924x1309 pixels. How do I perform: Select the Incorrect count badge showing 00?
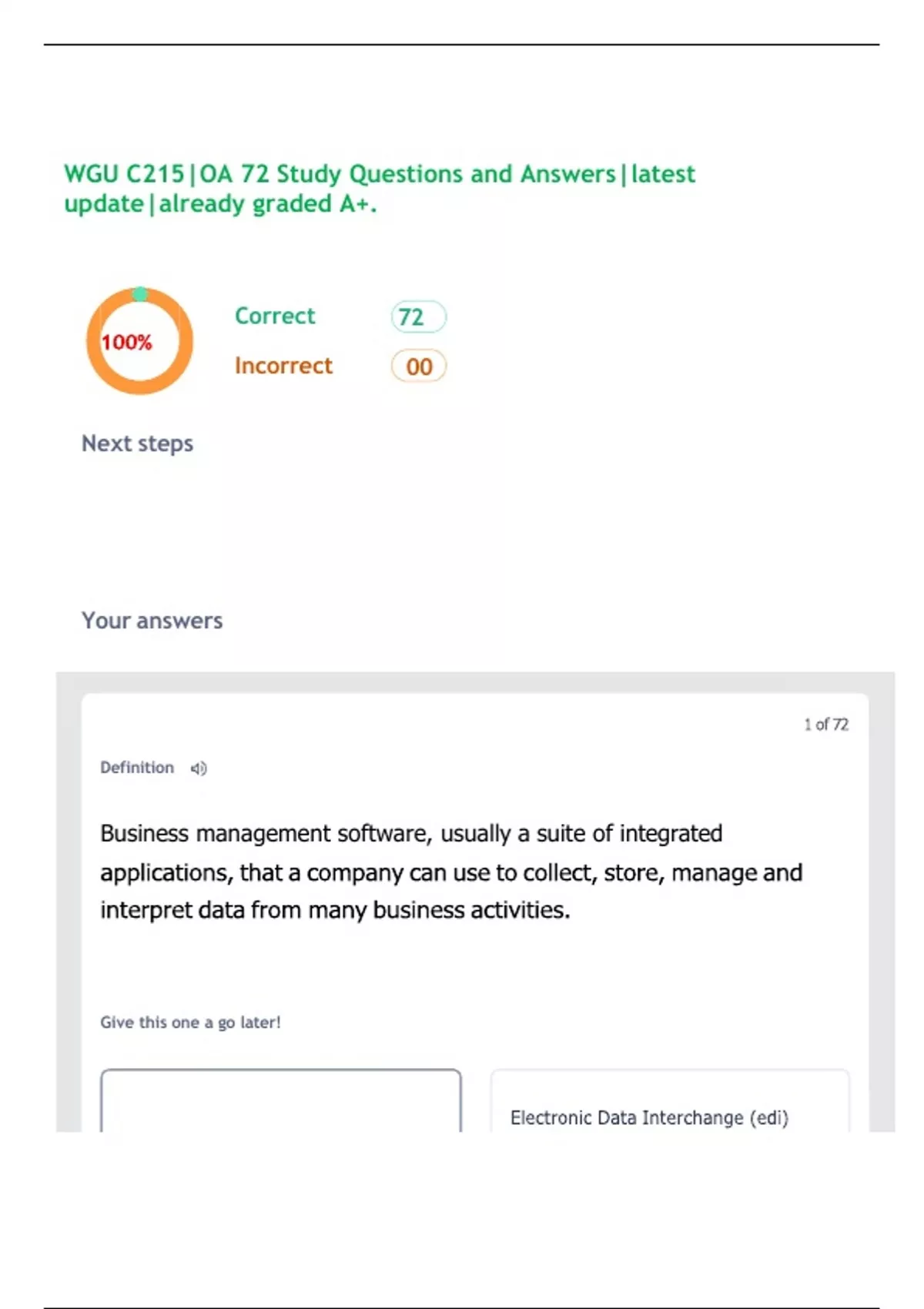pyautogui.click(x=418, y=367)
